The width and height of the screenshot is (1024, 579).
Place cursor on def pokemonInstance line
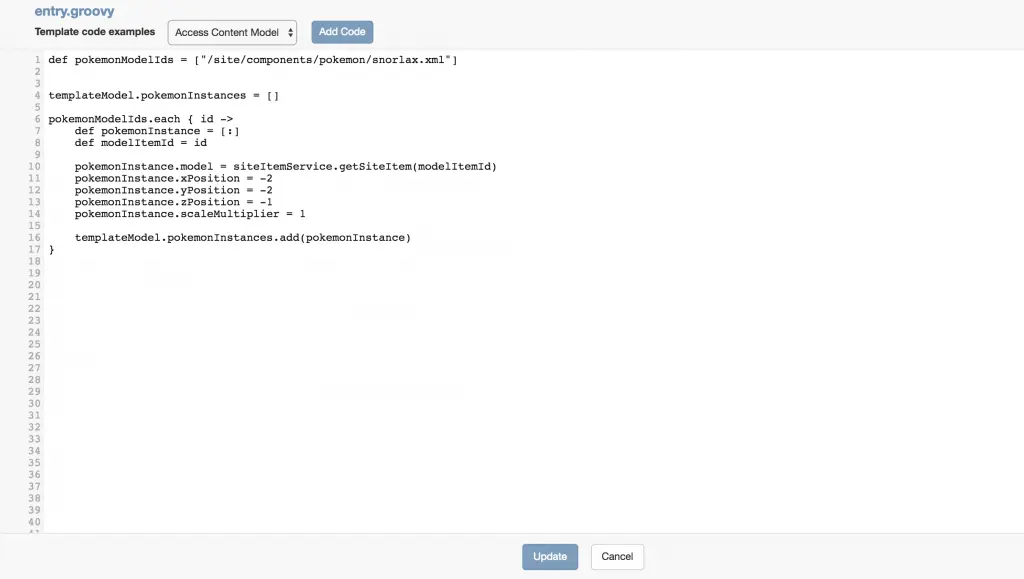(x=157, y=131)
